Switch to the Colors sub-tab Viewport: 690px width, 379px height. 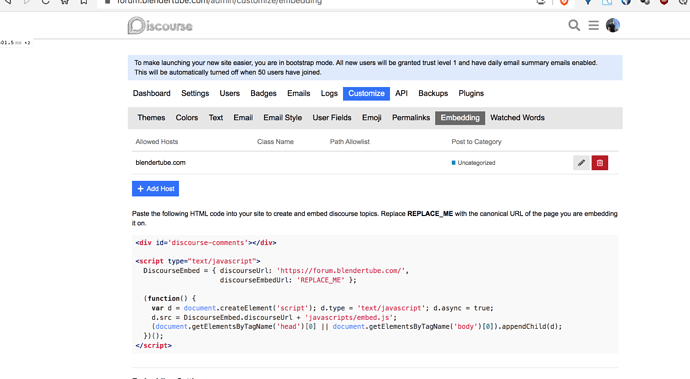click(187, 118)
